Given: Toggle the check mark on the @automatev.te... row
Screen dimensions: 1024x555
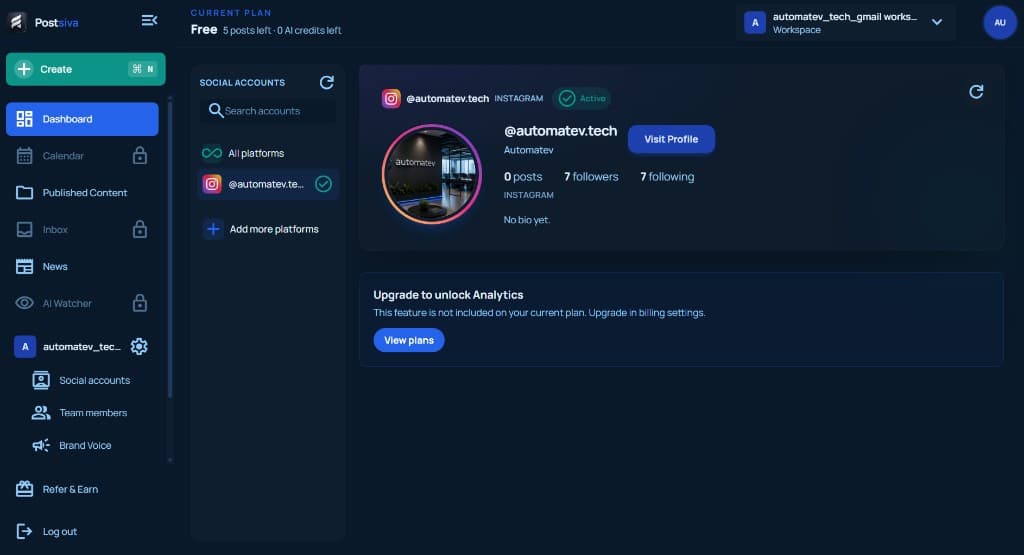Looking at the screenshot, I should [323, 184].
